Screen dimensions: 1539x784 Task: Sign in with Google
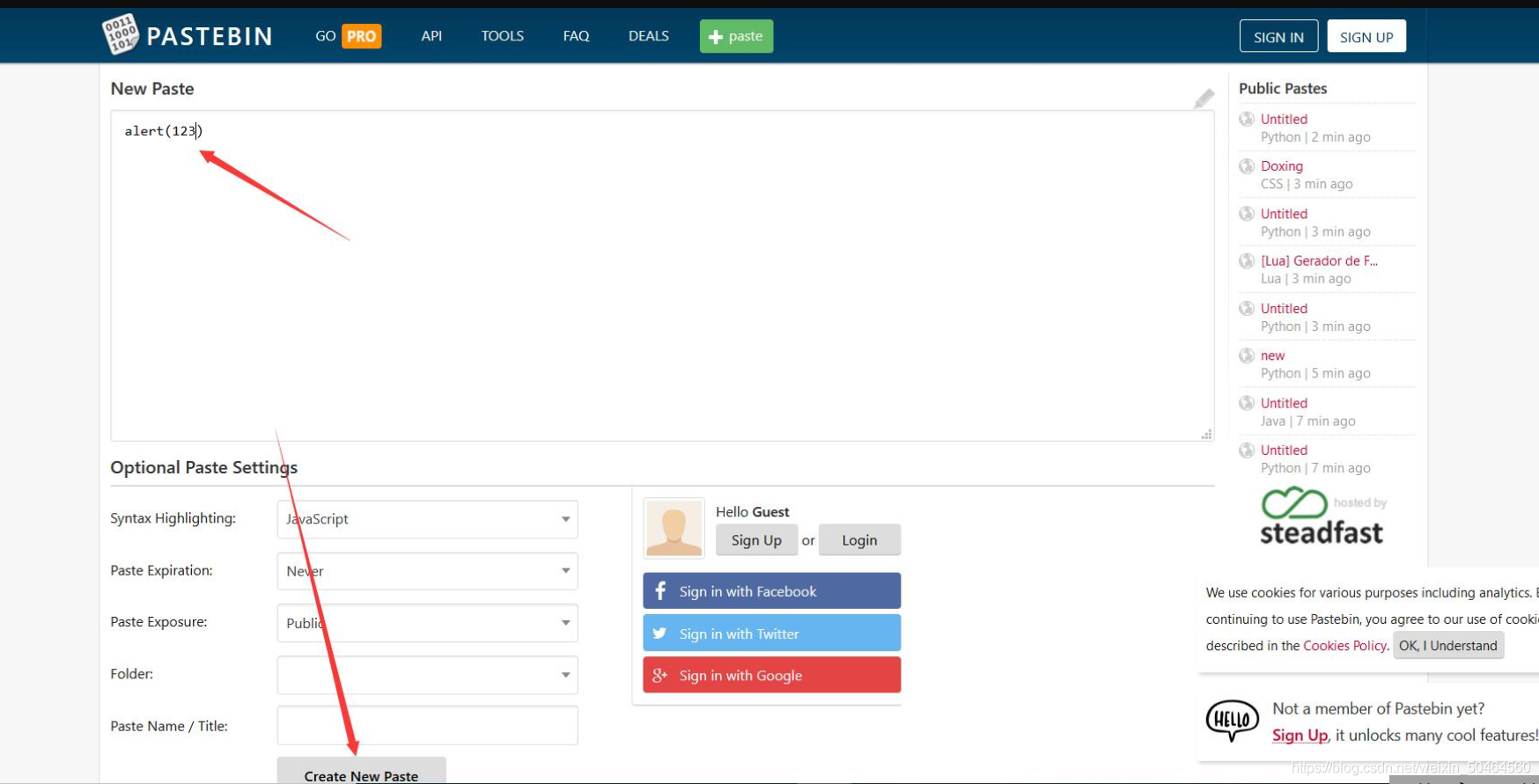click(771, 675)
